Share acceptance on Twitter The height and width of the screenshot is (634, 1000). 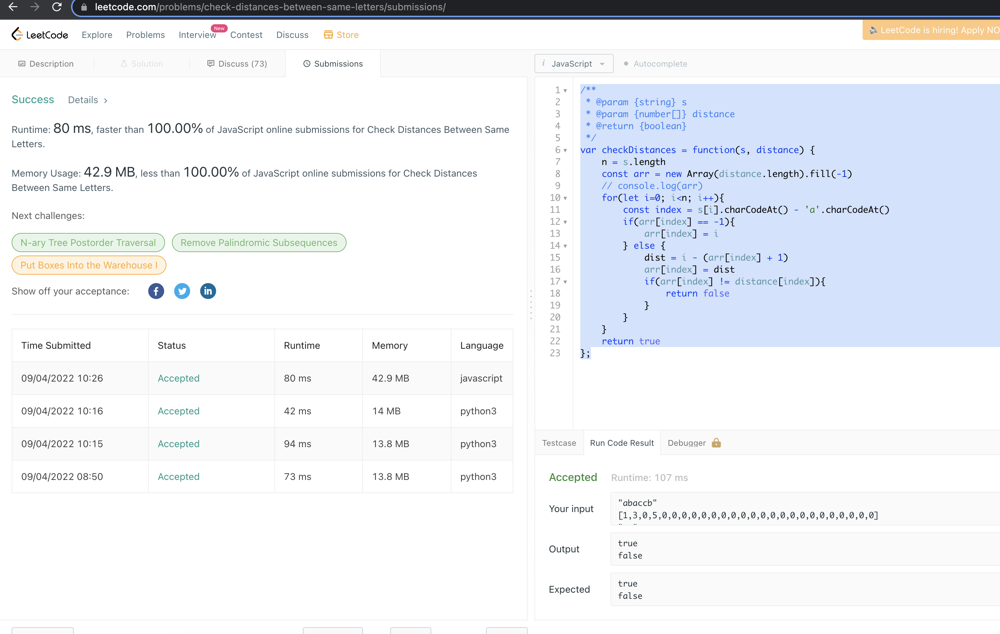[x=182, y=291]
